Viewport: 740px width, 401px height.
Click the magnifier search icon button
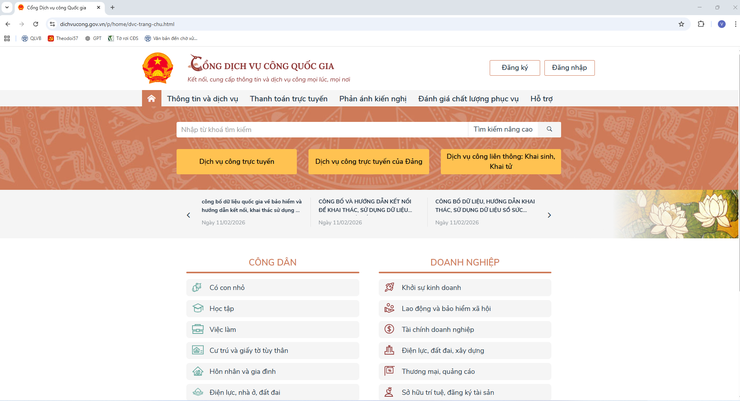pyautogui.click(x=549, y=130)
